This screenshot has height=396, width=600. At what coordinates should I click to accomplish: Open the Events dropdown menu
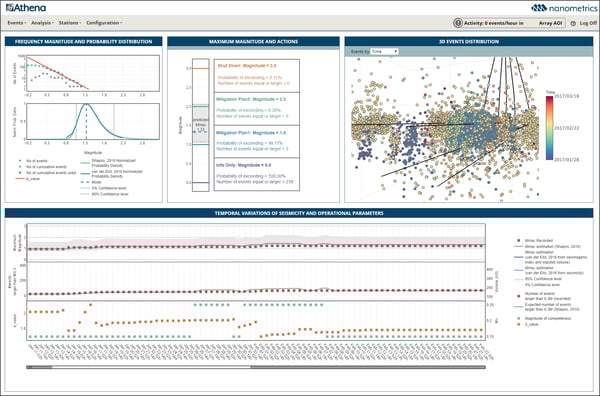click(x=17, y=23)
